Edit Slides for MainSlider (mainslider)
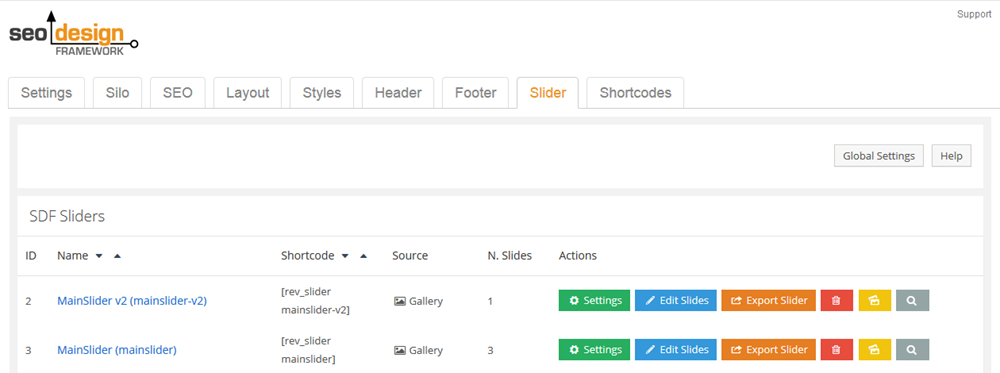The height and width of the screenshot is (373, 1000). pyautogui.click(x=675, y=349)
